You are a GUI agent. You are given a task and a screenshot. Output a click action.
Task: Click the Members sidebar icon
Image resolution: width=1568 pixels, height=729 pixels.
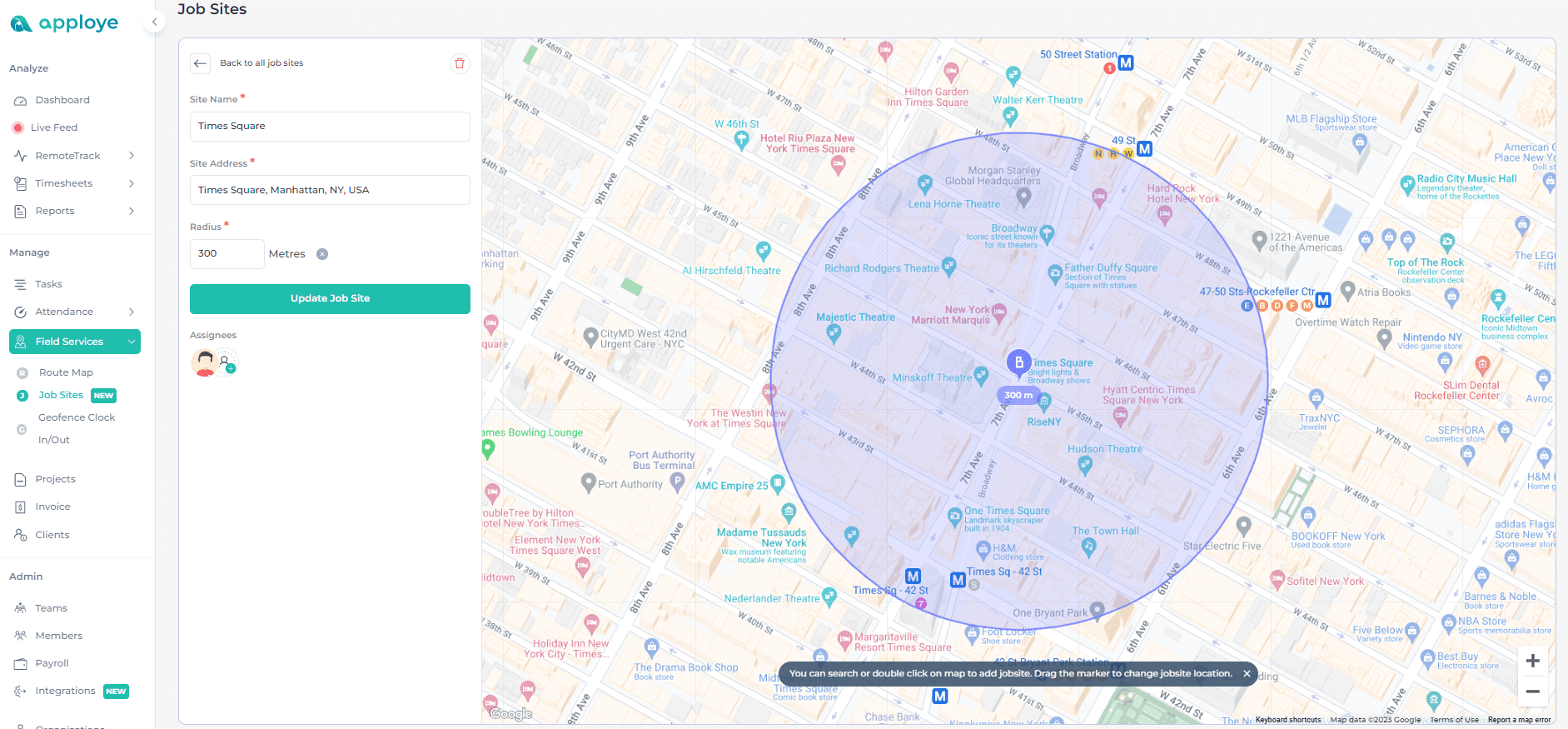(x=21, y=636)
